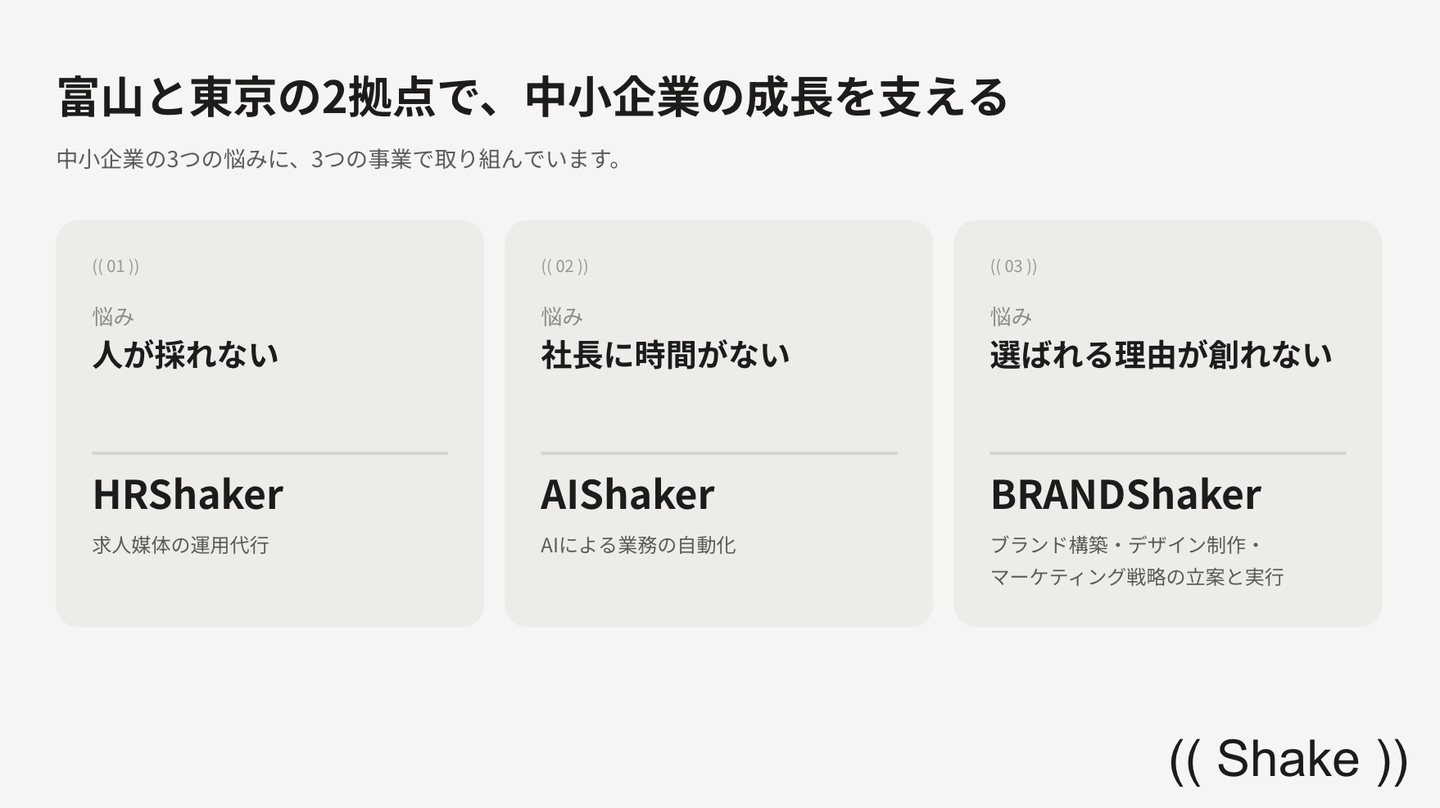Click the 人が採れない heading
Screen dimensions: 1440x808
[185, 354]
